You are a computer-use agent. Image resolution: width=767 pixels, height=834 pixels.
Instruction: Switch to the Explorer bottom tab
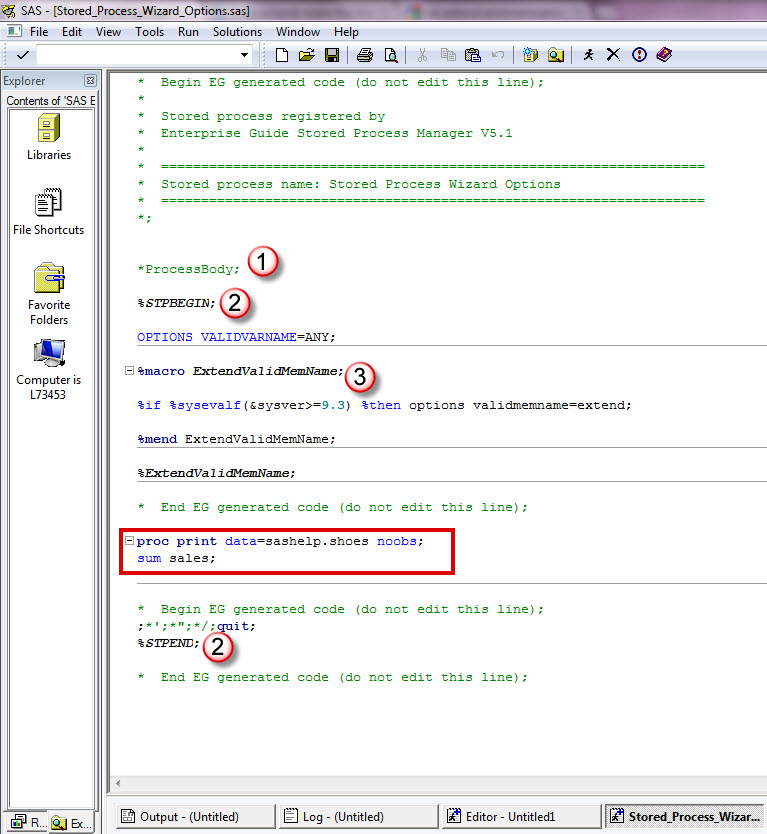(72, 823)
